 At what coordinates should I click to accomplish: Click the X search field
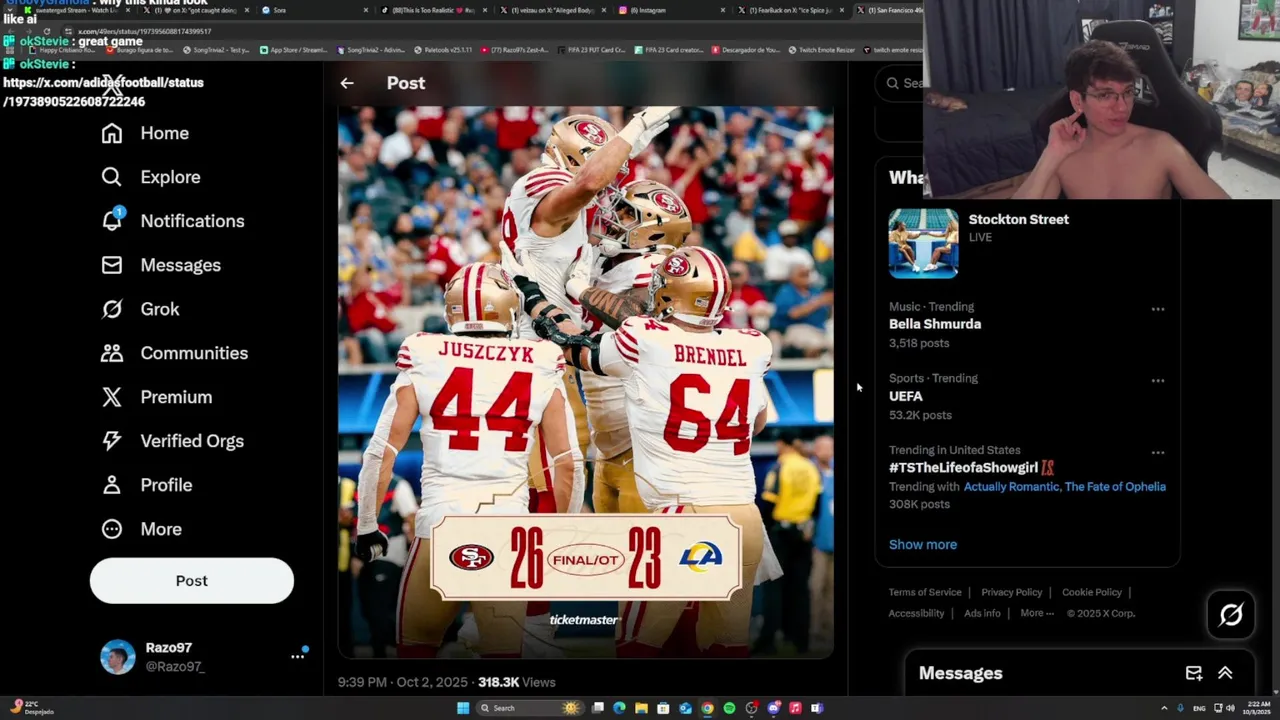pos(900,83)
